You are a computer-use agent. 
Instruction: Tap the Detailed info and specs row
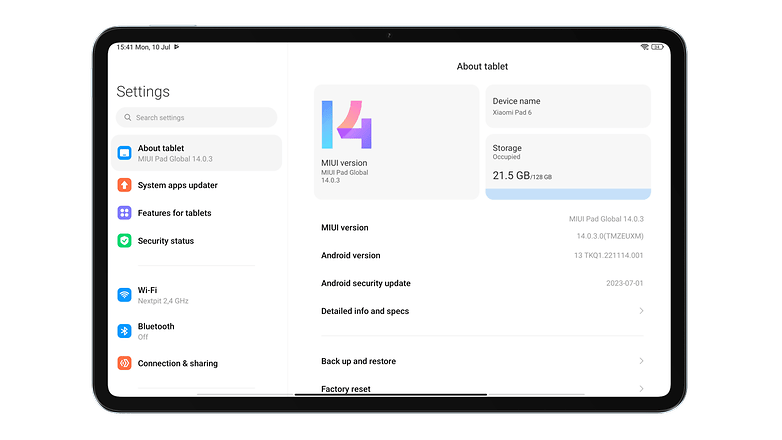[x=482, y=311]
